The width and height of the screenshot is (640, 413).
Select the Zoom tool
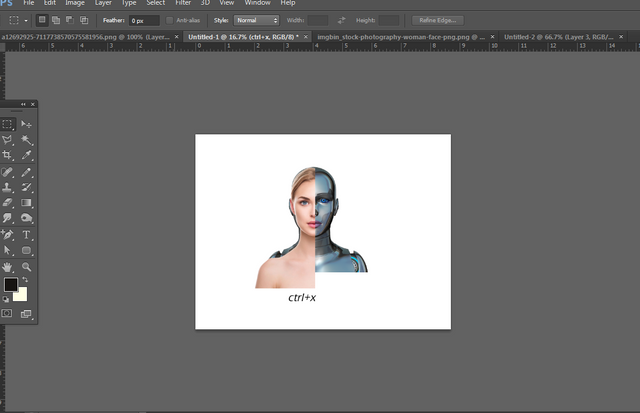point(27,267)
